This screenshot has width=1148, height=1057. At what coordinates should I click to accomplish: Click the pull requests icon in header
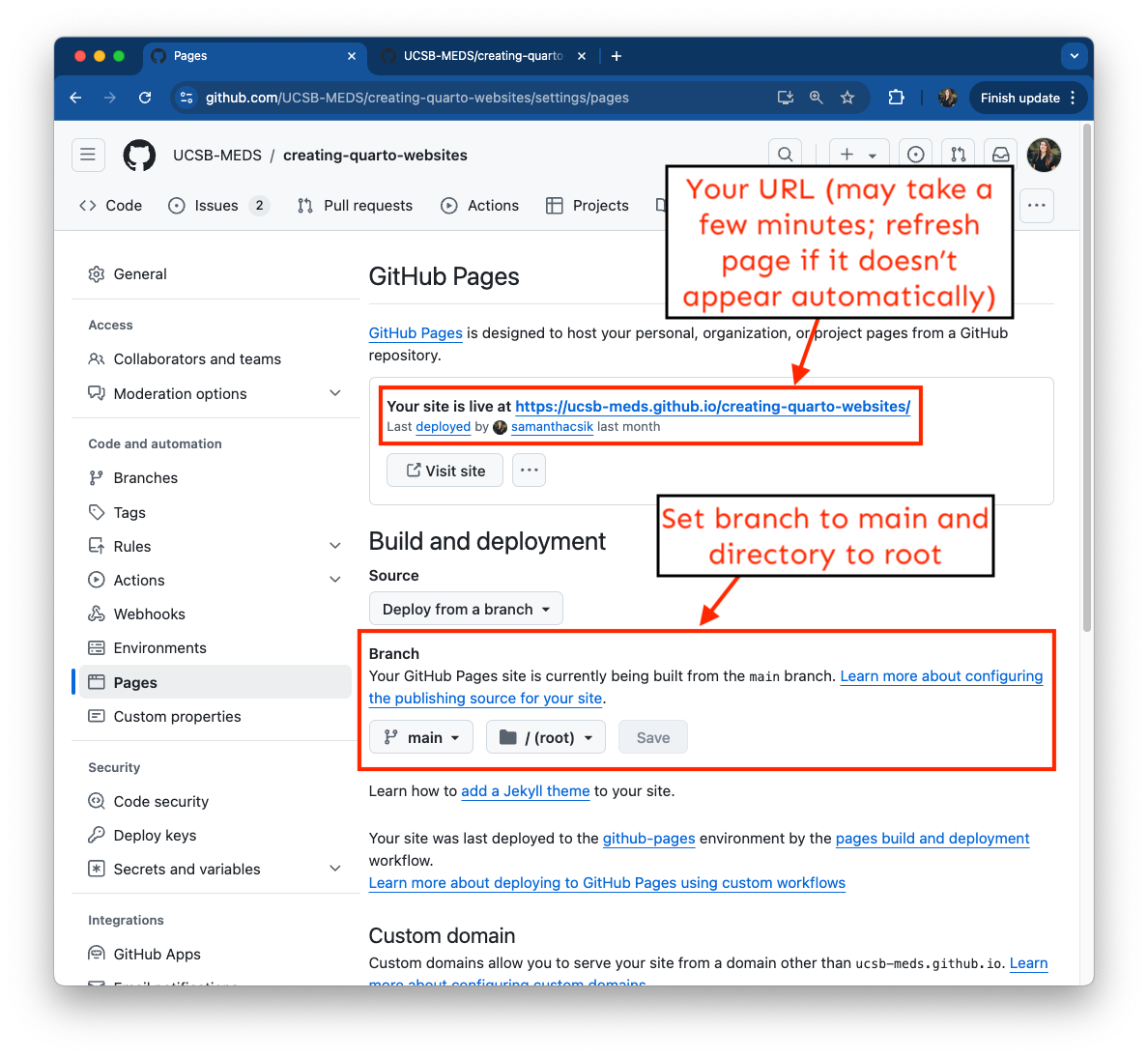(x=958, y=155)
